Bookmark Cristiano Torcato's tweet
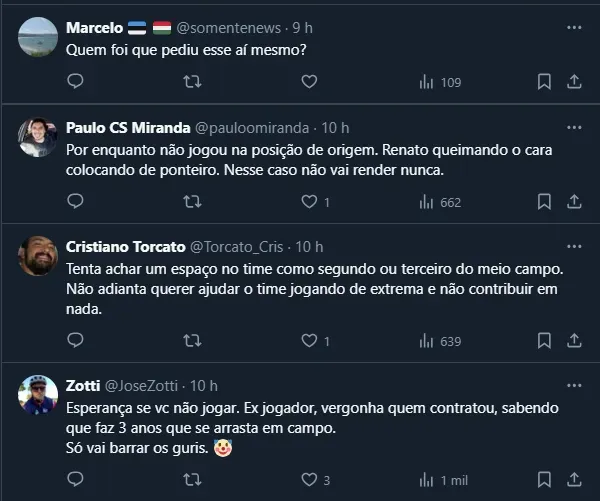Screen dimensions: 600x501 point(544,341)
